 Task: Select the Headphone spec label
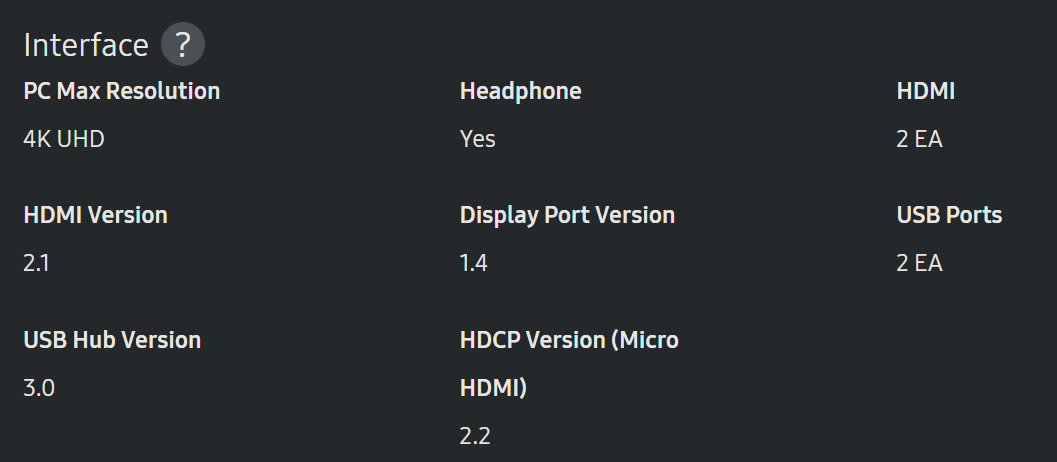[520, 91]
